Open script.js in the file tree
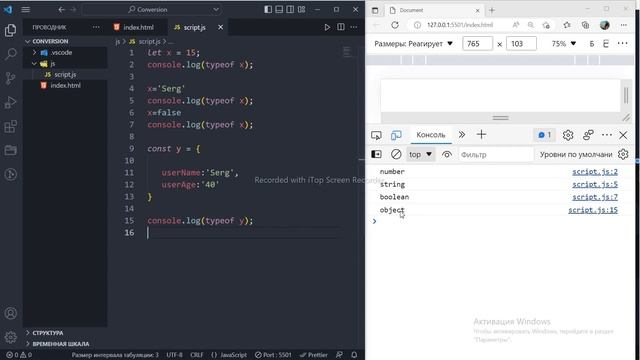Viewport: 640px width, 360px height. [65, 75]
